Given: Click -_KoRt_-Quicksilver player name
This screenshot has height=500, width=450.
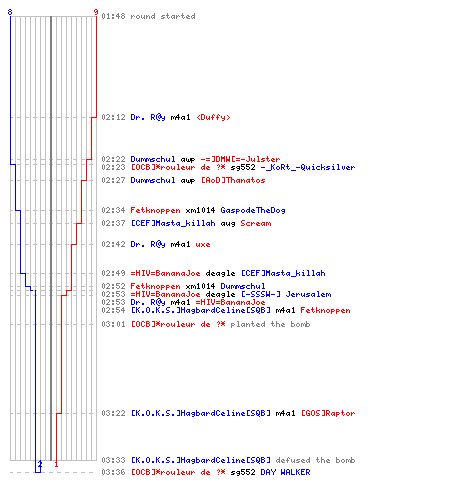Looking at the screenshot, I should coord(308,167).
